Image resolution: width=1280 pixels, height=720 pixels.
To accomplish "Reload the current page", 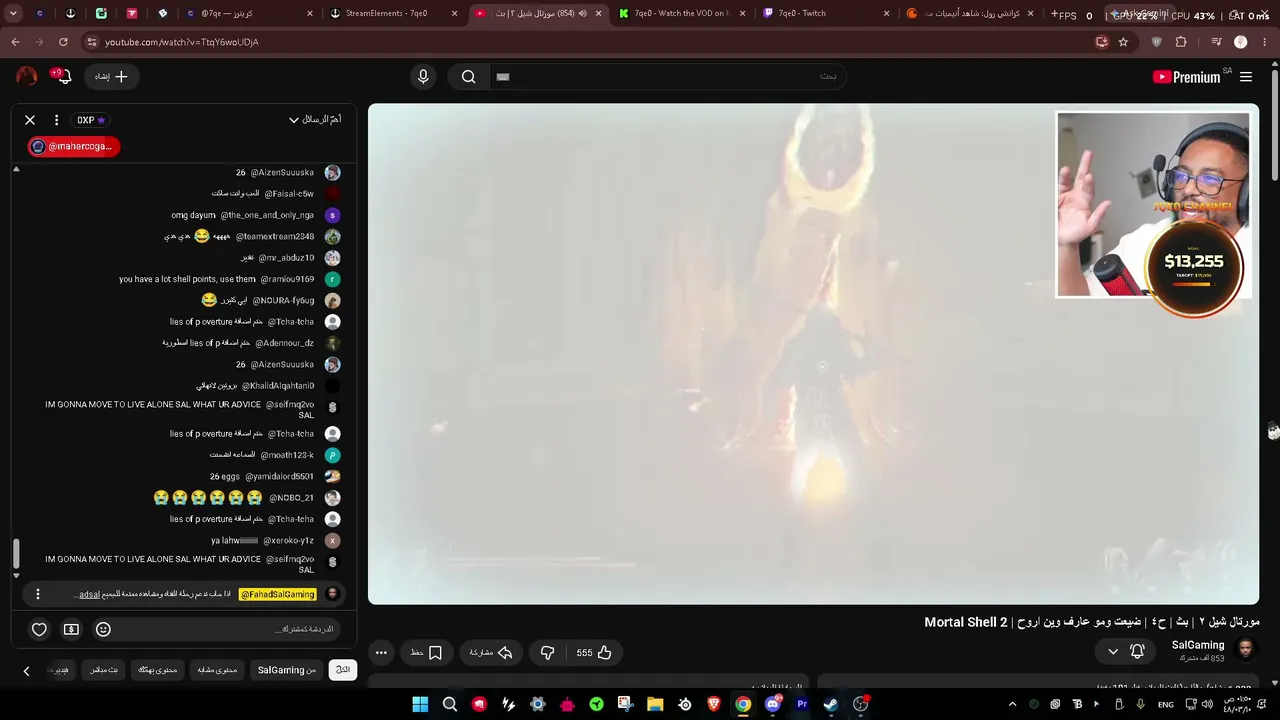I will 63,42.
